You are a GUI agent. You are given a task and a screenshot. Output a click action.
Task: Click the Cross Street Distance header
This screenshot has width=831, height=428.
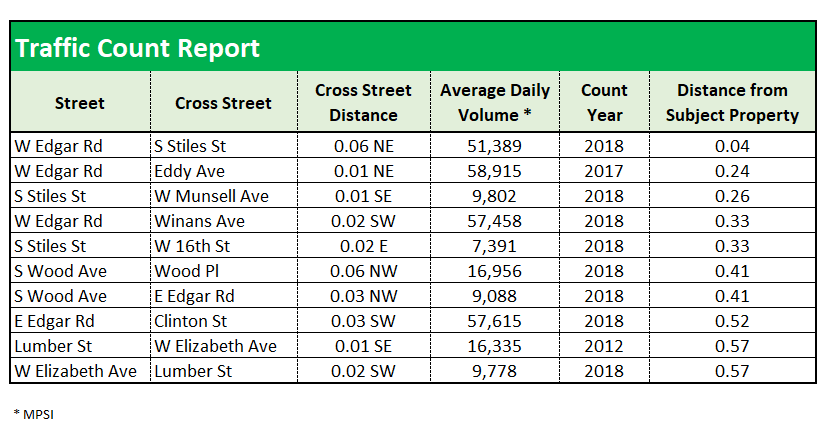click(x=363, y=102)
